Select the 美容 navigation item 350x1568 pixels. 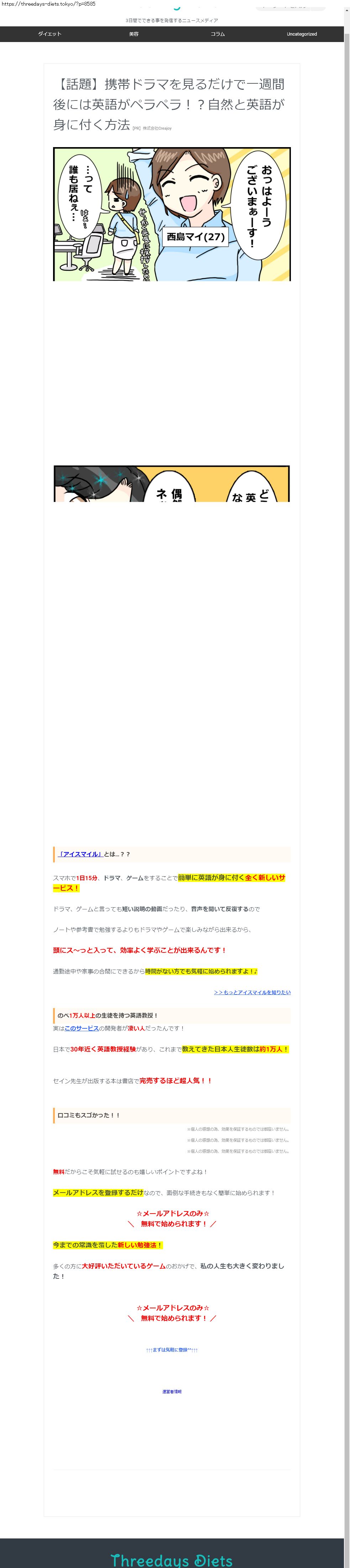coord(133,34)
